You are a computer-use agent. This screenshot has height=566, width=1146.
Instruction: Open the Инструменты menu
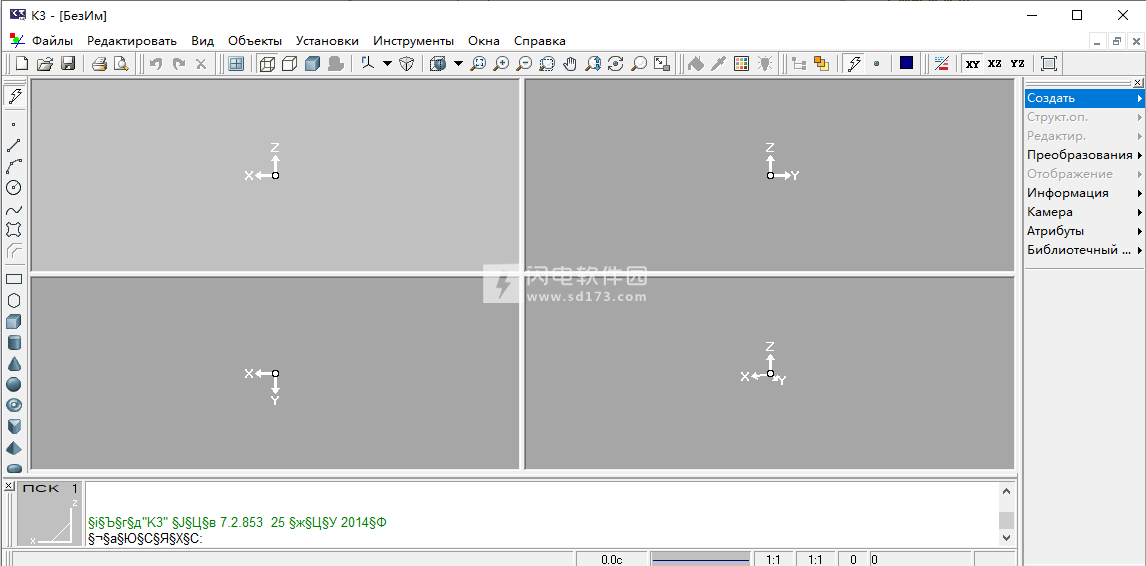click(x=413, y=41)
